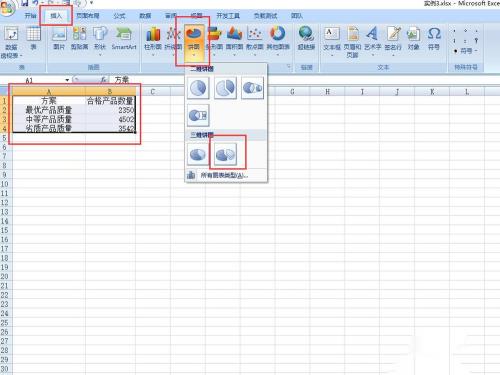Open the Page Layout ribbon tab
500x375 pixels.
tap(88, 16)
